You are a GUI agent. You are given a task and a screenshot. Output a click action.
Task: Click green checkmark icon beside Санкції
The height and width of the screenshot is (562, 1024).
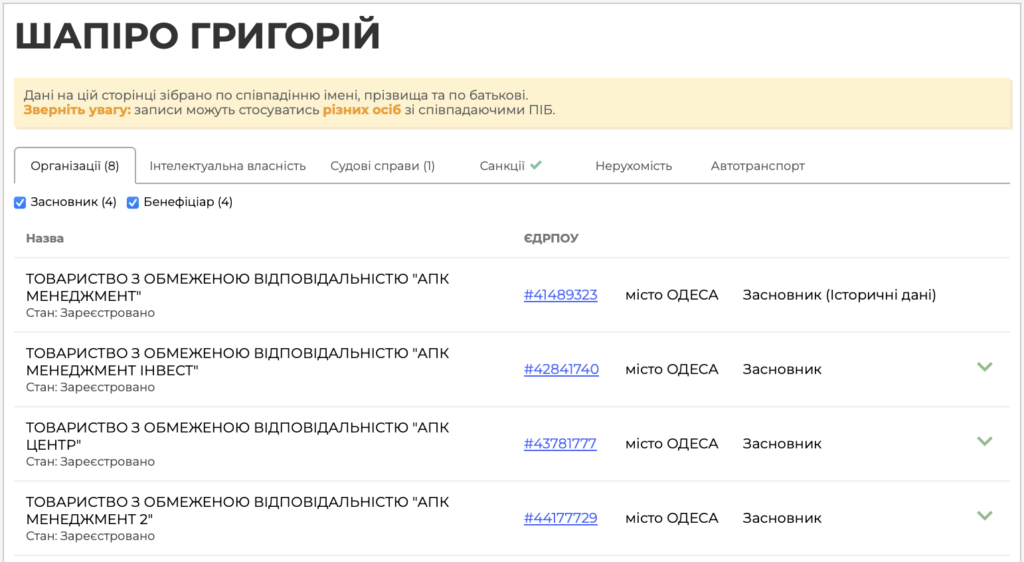(x=536, y=165)
